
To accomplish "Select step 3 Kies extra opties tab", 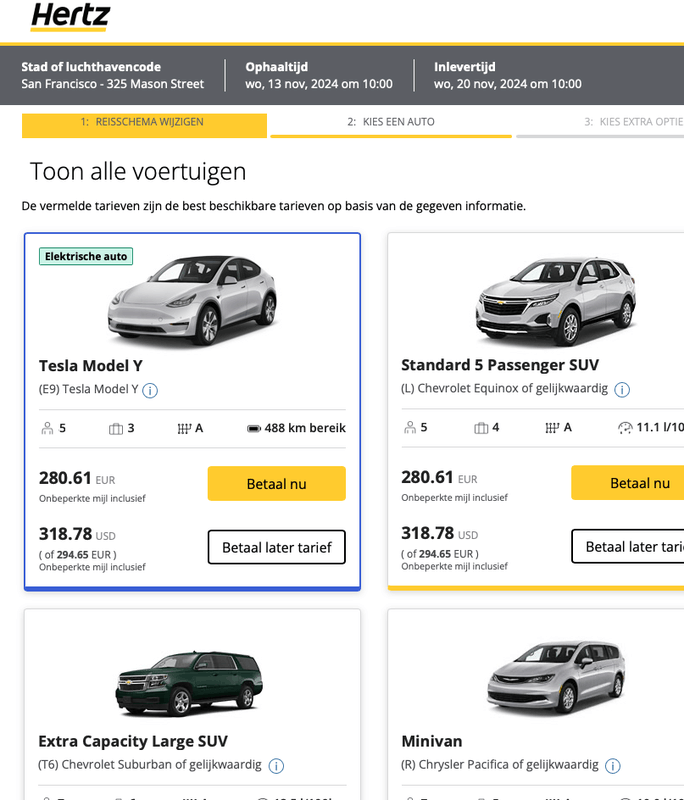I will (600, 125).
